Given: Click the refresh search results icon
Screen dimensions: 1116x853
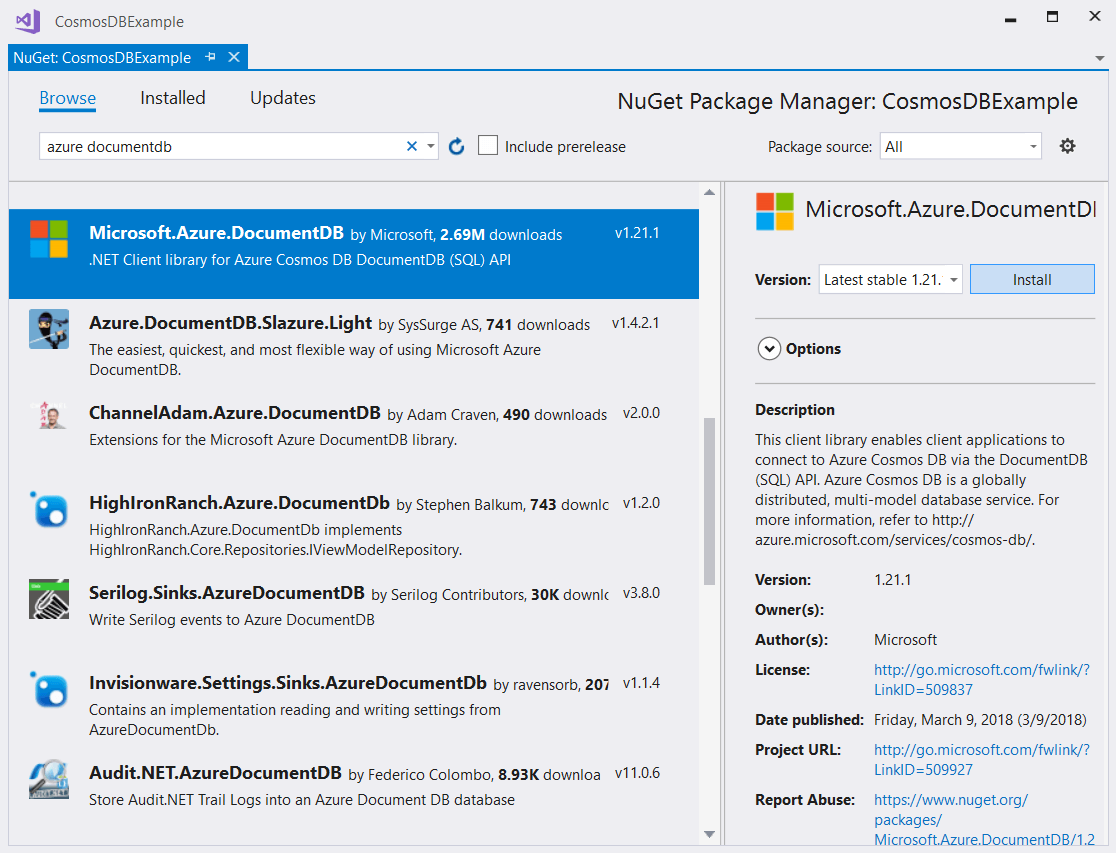Looking at the screenshot, I should click(x=457, y=147).
